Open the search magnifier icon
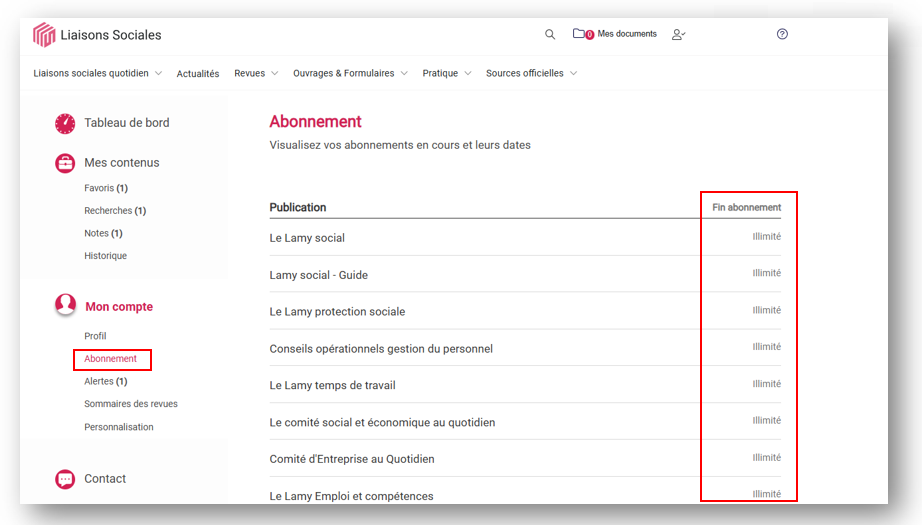The height and width of the screenshot is (525, 922). pyautogui.click(x=550, y=34)
